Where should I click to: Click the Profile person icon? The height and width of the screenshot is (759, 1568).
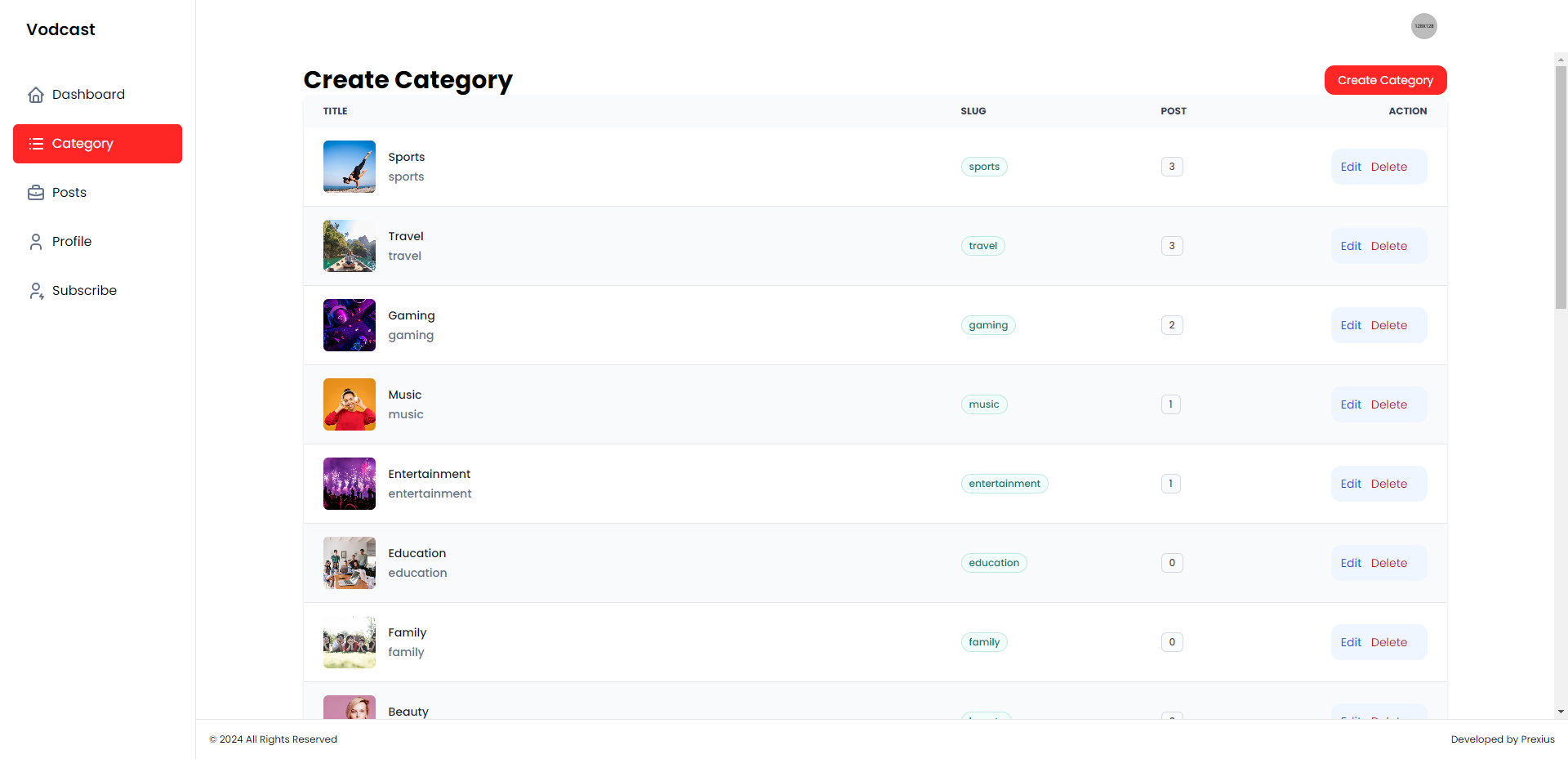tap(36, 242)
